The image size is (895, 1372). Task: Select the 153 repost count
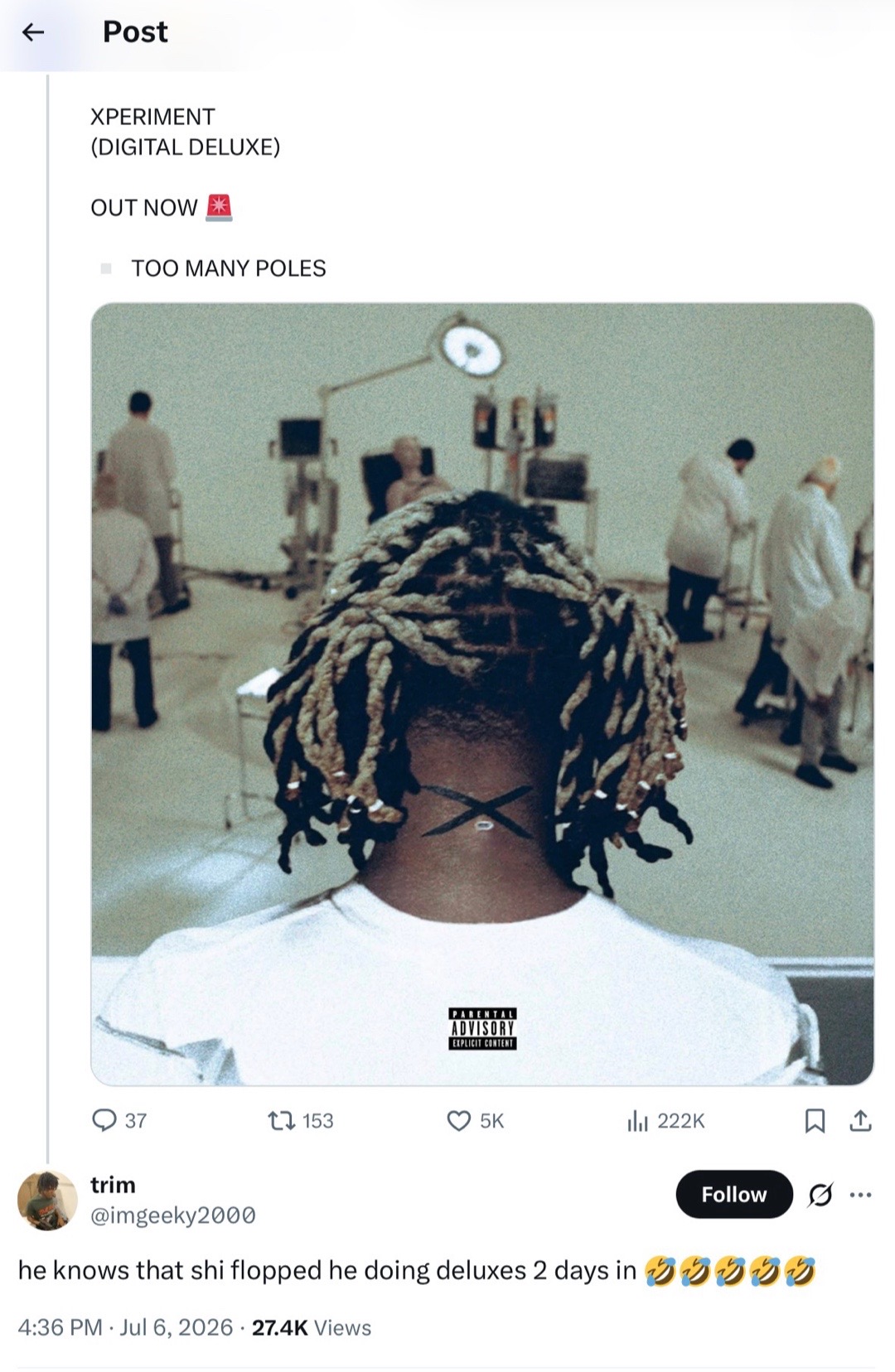coord(318,1121)
